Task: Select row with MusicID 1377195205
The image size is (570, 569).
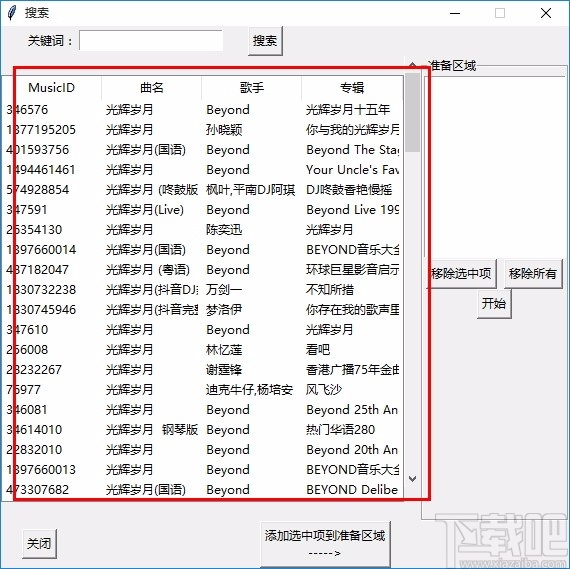Action: [202, 129]
